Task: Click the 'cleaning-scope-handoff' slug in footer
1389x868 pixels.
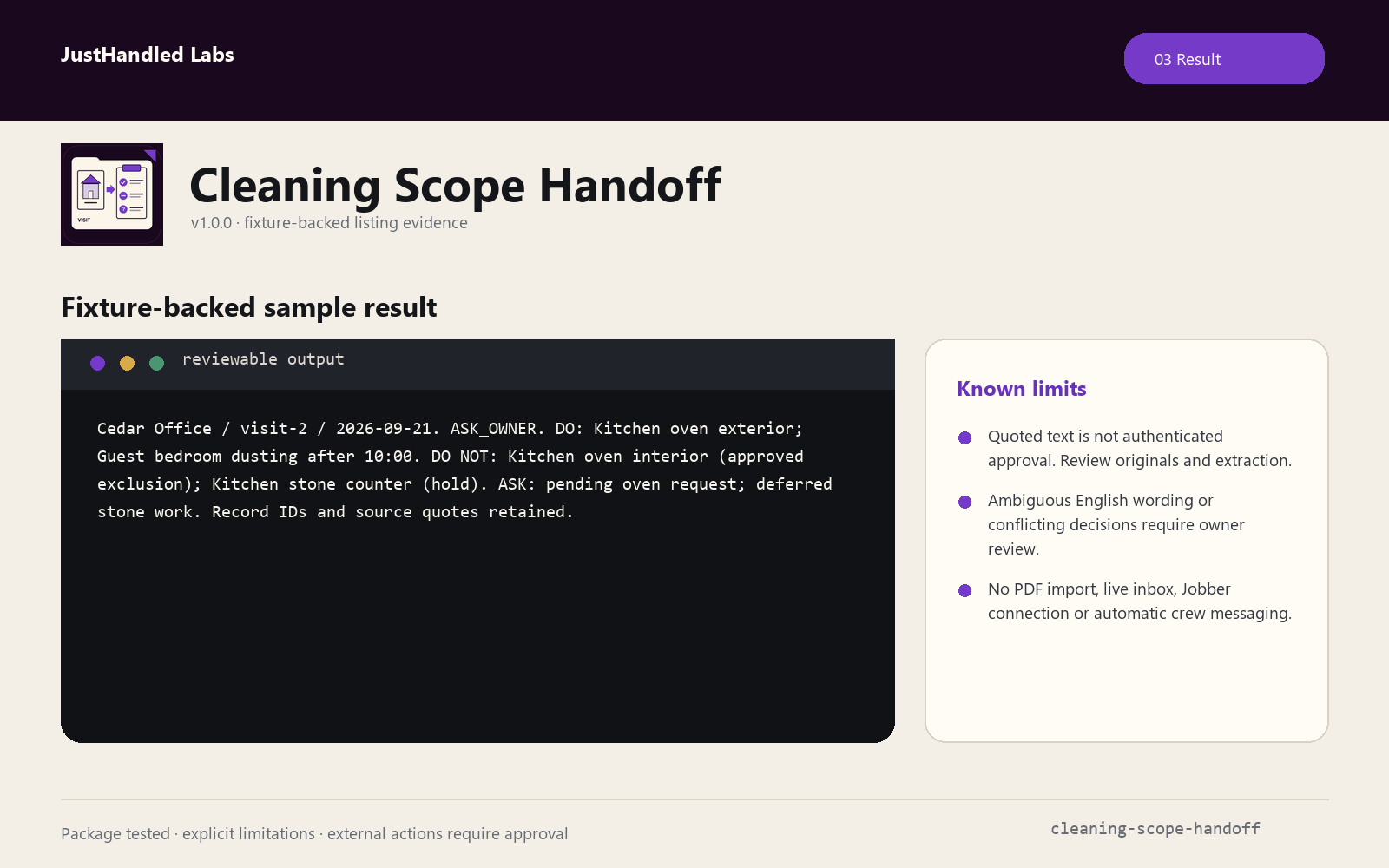Action: coord(1155,829)
